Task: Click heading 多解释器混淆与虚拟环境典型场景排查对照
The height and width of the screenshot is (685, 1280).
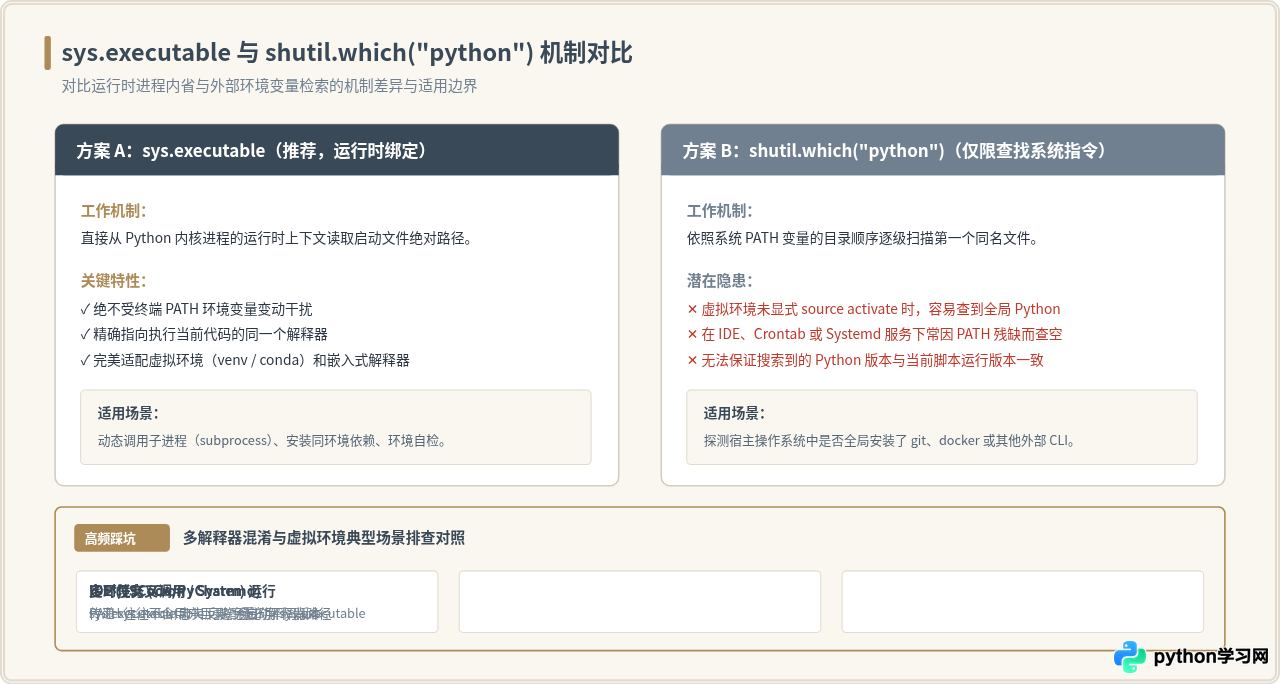Action: pos(324,538)
